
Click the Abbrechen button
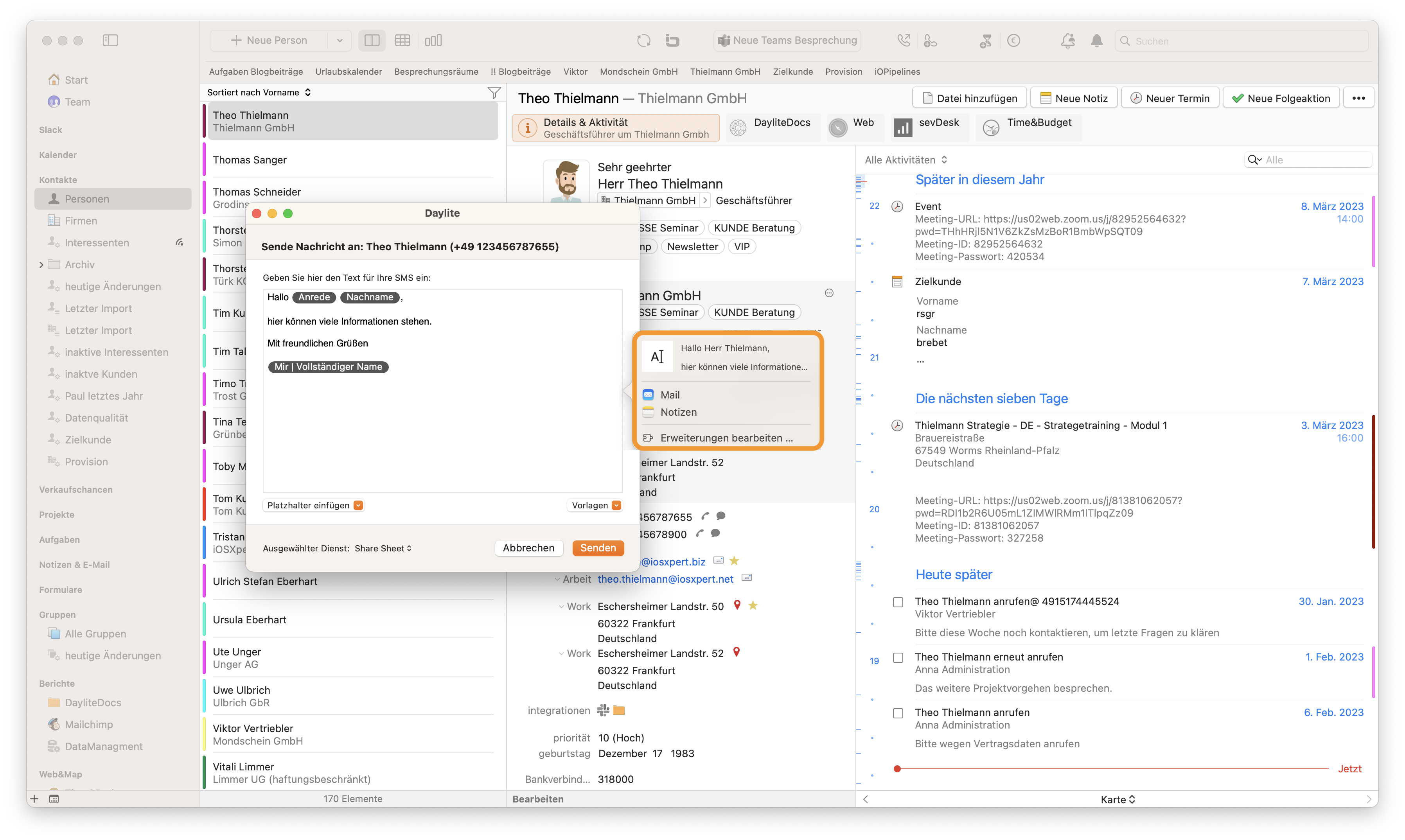pos(528,547)
